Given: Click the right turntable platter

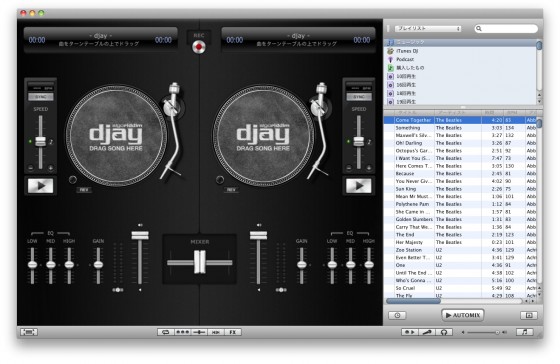Looking at the screenshot, I should (263, 135).
